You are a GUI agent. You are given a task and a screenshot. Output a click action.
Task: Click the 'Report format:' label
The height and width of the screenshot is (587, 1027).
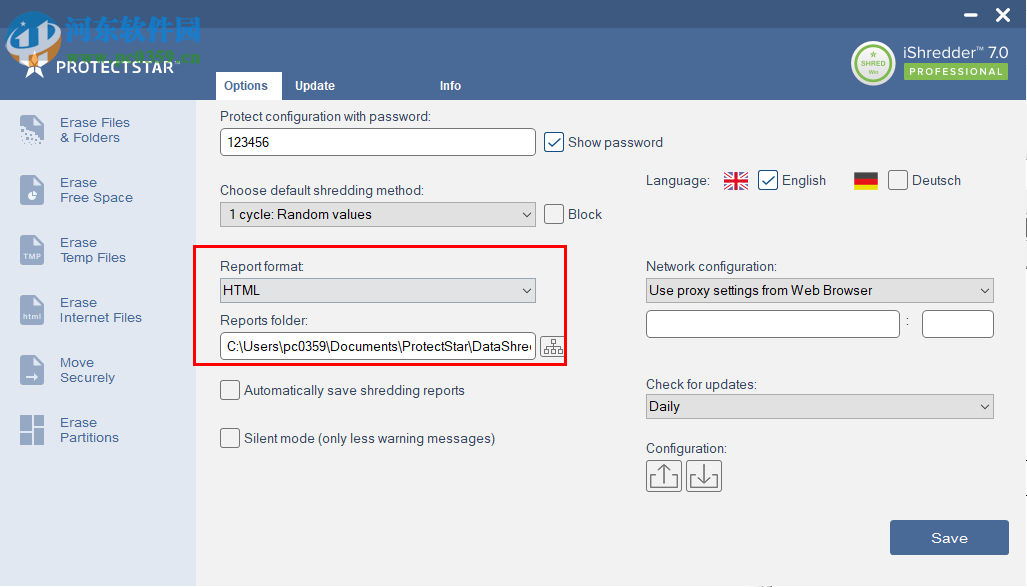262,267
